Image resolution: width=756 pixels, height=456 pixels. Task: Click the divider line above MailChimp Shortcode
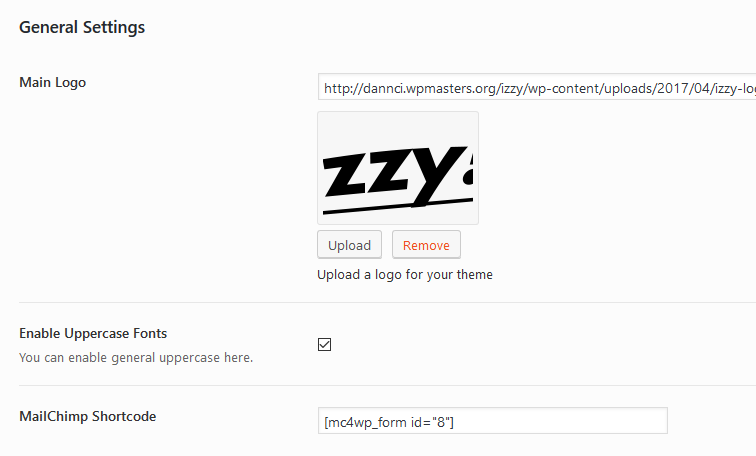[380, 386]
